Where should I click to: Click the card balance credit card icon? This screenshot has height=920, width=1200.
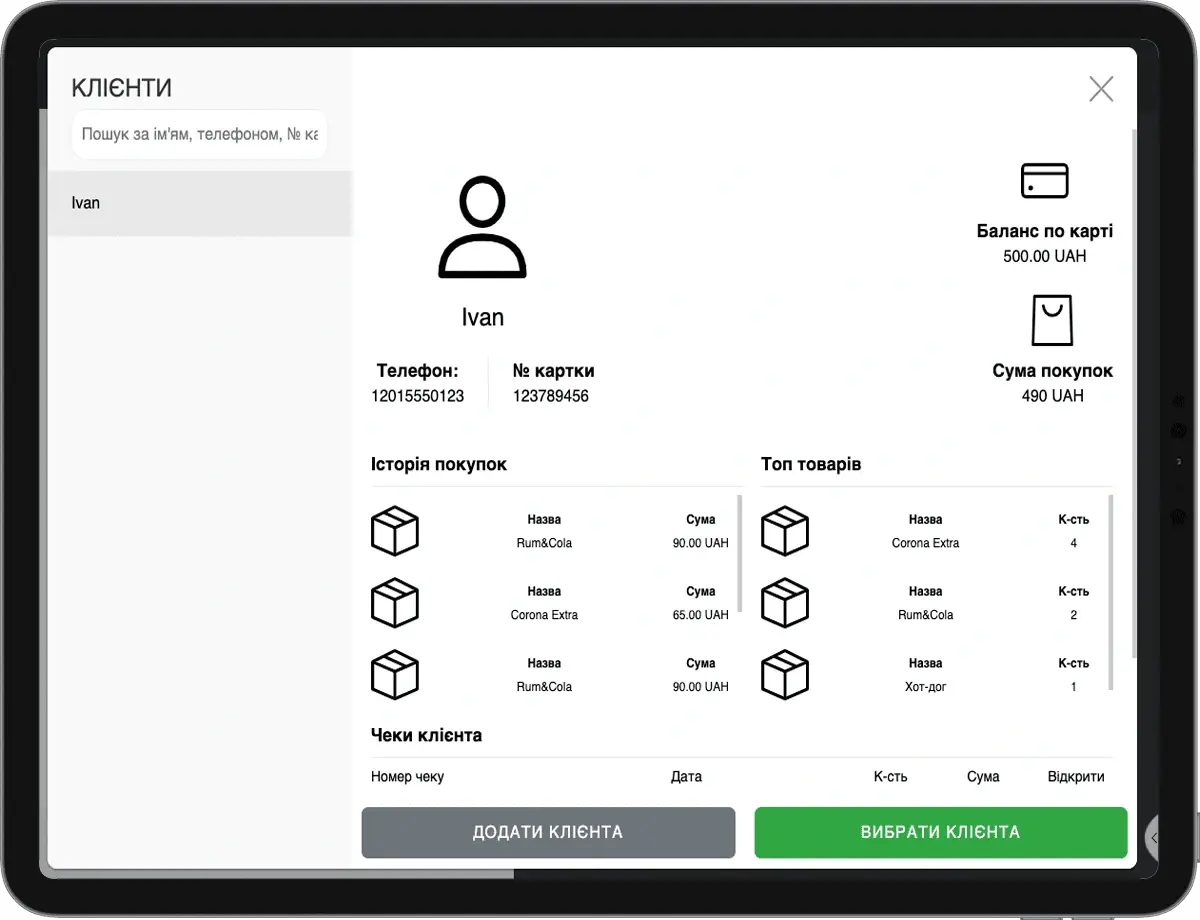[1044, 181]
